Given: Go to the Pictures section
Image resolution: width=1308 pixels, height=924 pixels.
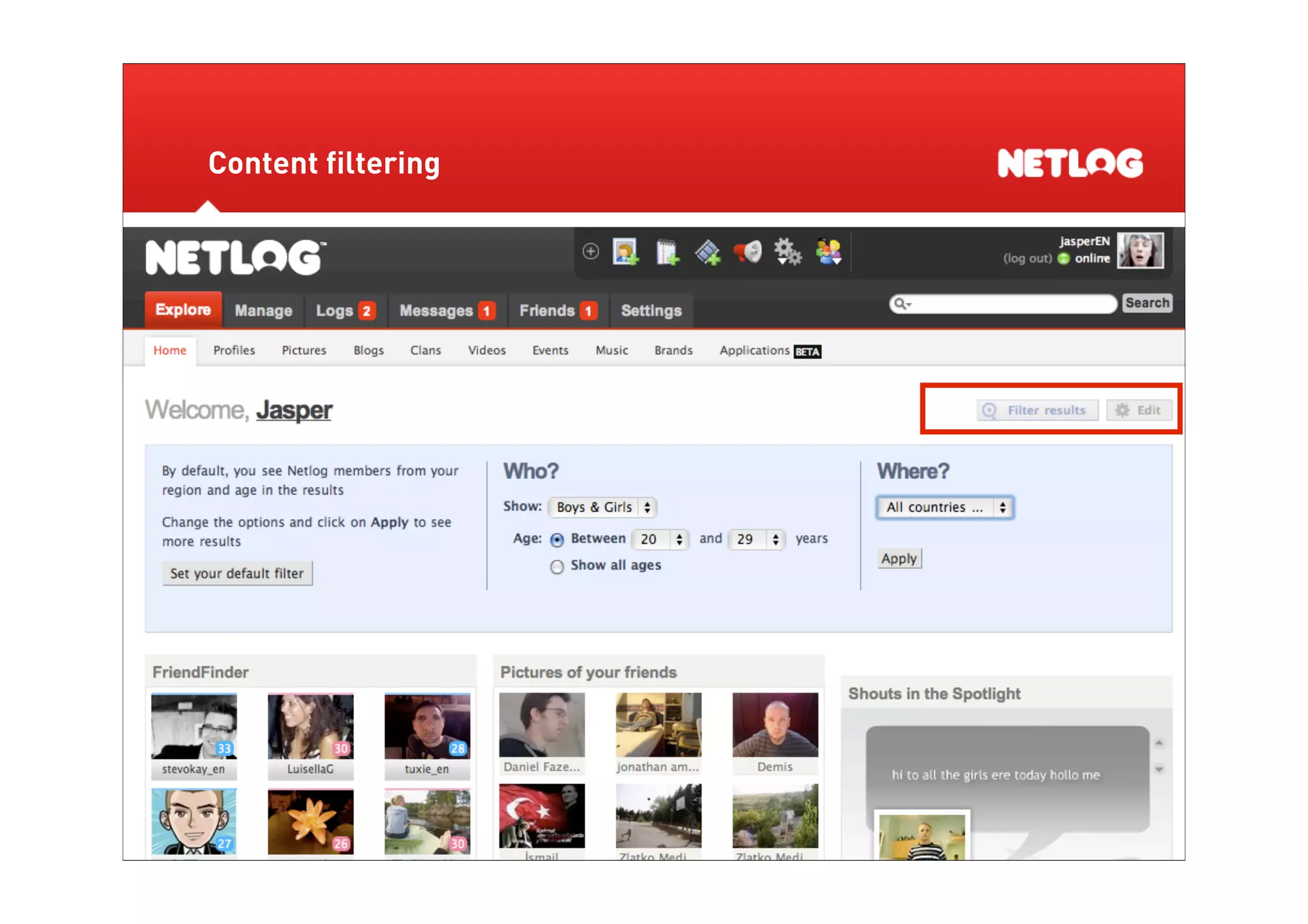Looking at the screenshot, I should point(304,351).
